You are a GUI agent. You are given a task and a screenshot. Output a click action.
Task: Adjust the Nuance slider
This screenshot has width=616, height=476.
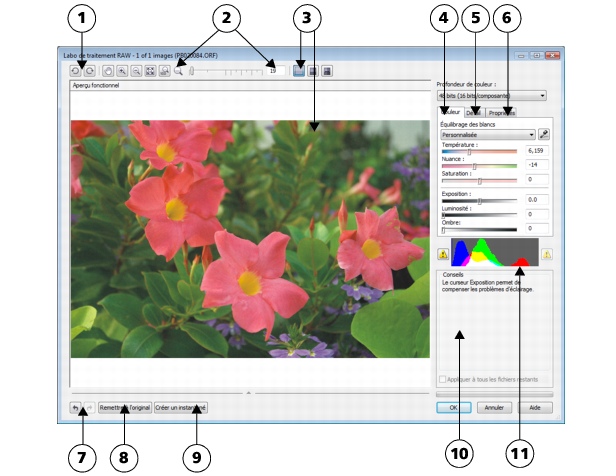pyautogui.click(x=479, y=166)
